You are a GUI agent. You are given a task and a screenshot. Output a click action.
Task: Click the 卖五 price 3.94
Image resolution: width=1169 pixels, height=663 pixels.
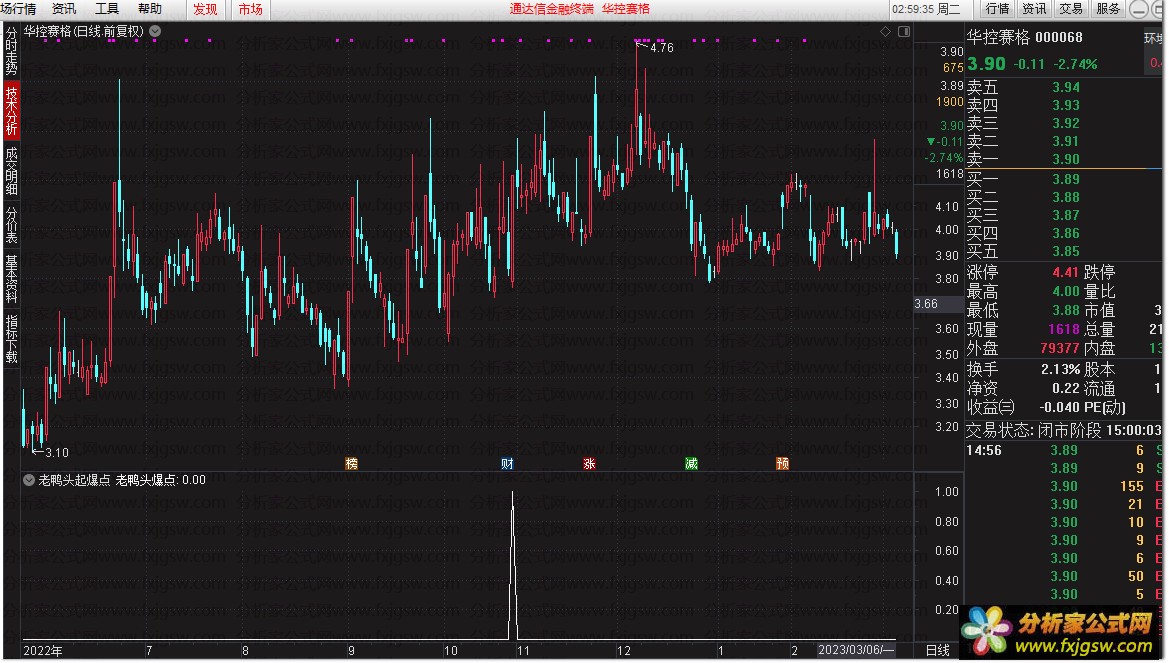1065,87
